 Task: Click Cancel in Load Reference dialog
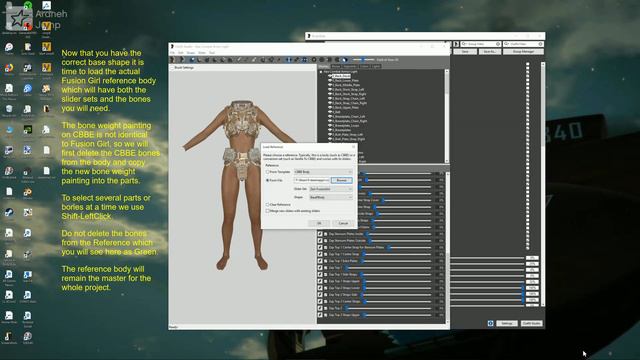[343, 223]
